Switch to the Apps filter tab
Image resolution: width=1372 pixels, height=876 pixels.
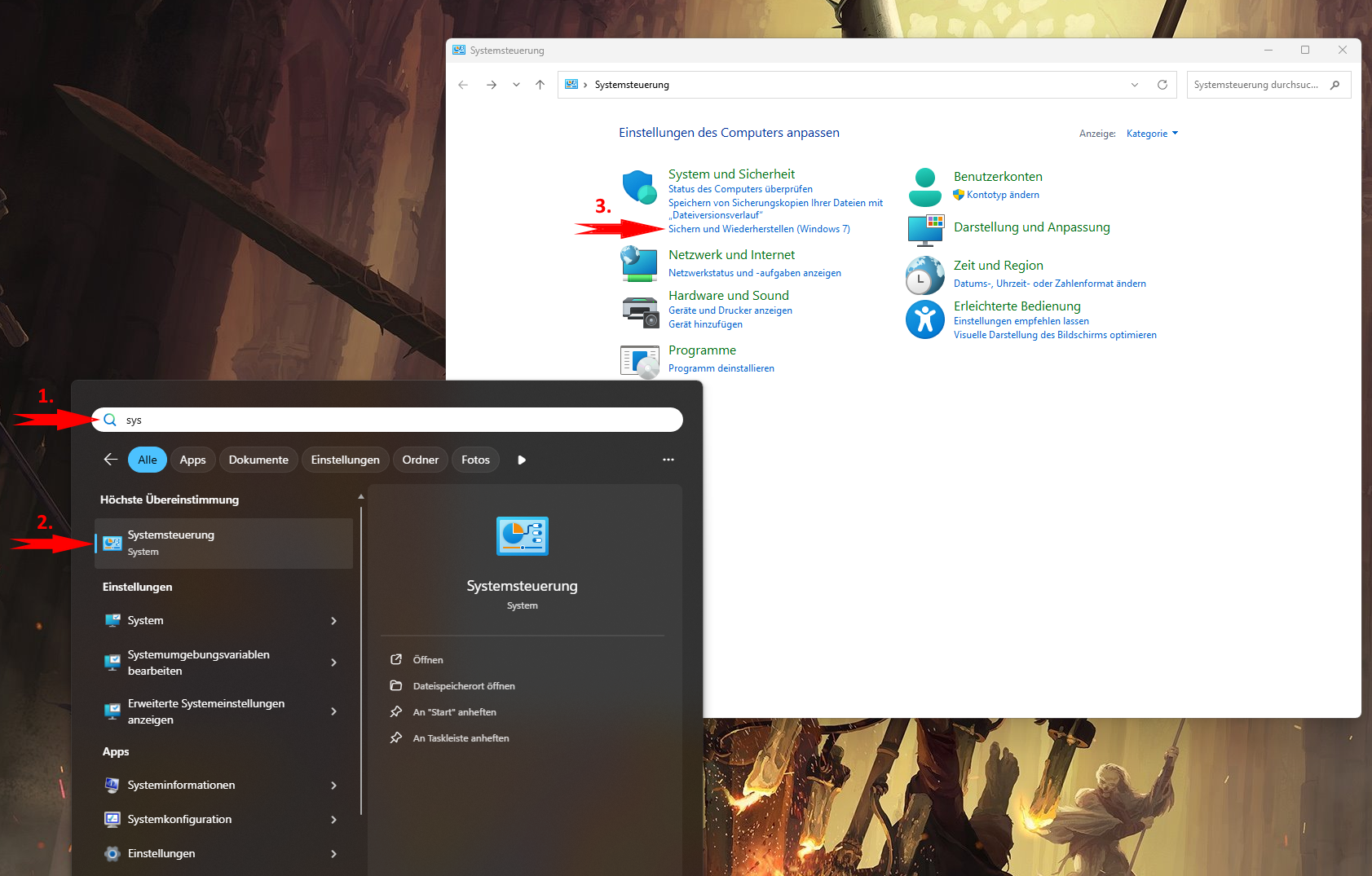pyautogui.click(x=193, y=460)
